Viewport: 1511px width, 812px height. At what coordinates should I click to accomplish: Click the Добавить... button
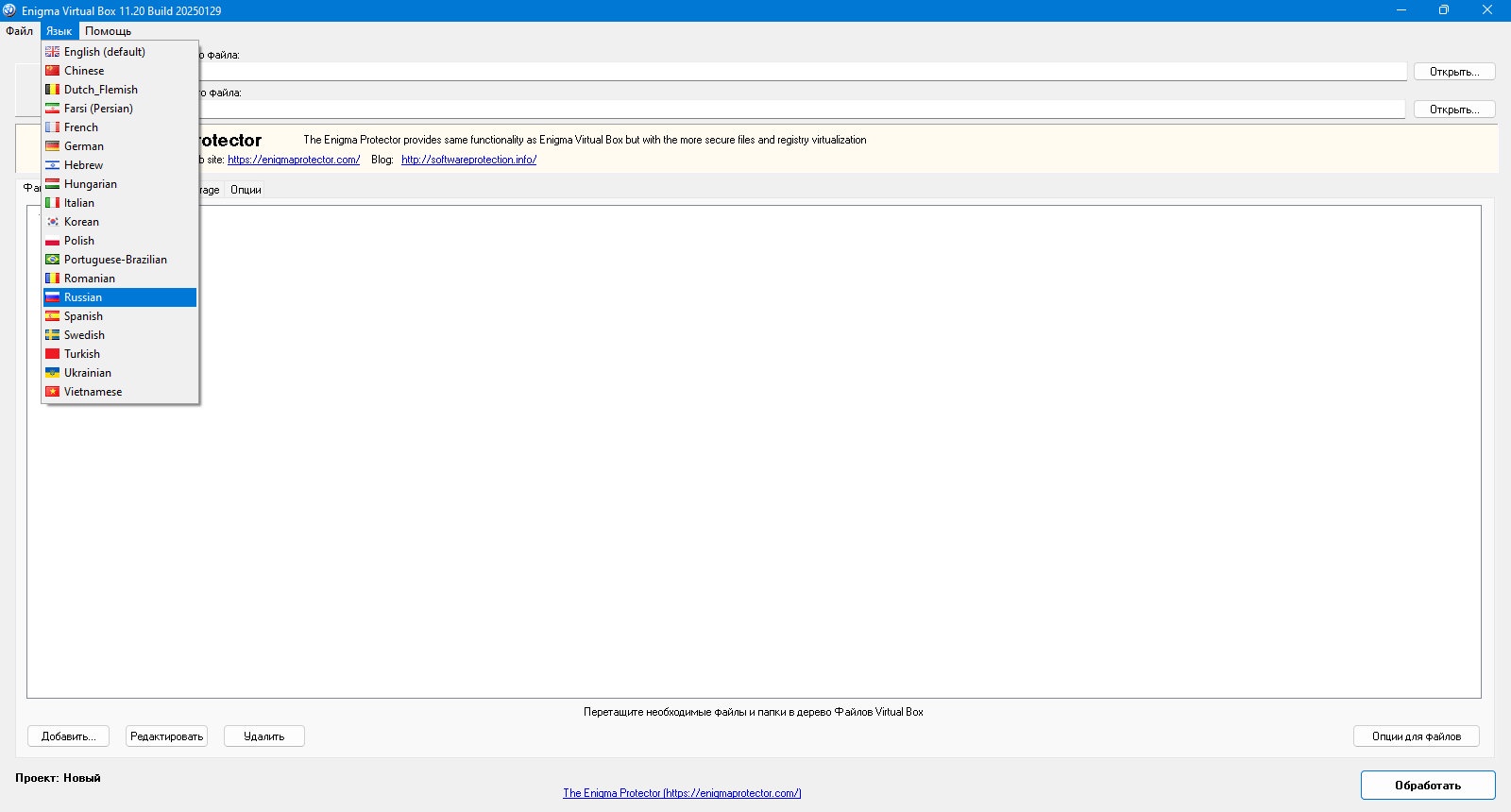click(69, 736)
